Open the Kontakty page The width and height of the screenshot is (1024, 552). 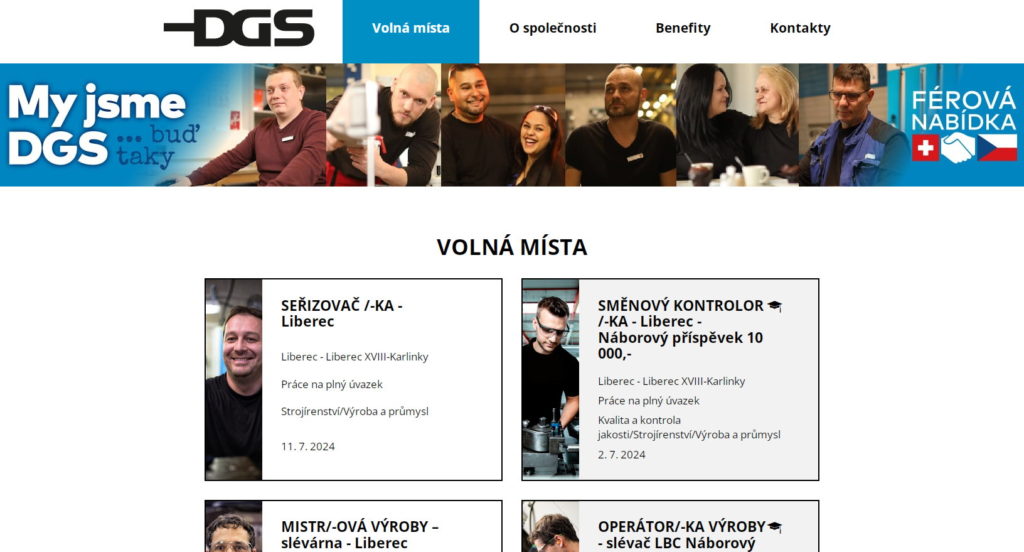(x=800, y=28)
